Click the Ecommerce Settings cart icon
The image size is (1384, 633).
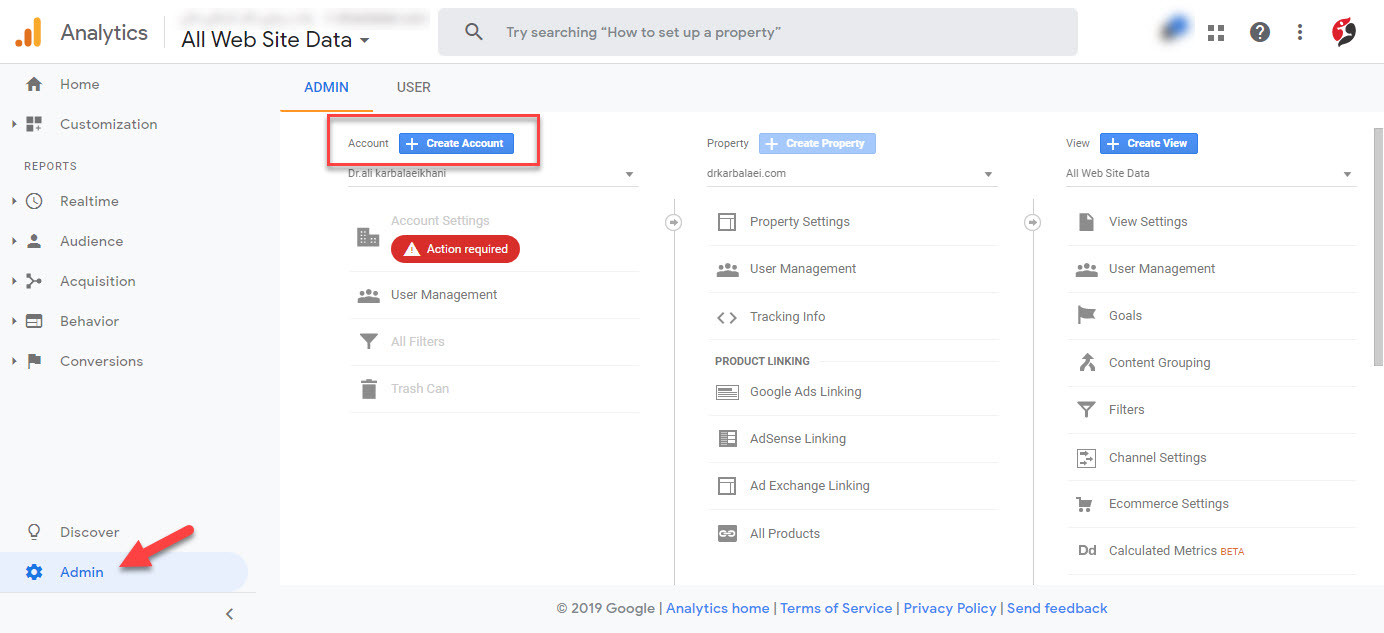tap(1086, 504)
